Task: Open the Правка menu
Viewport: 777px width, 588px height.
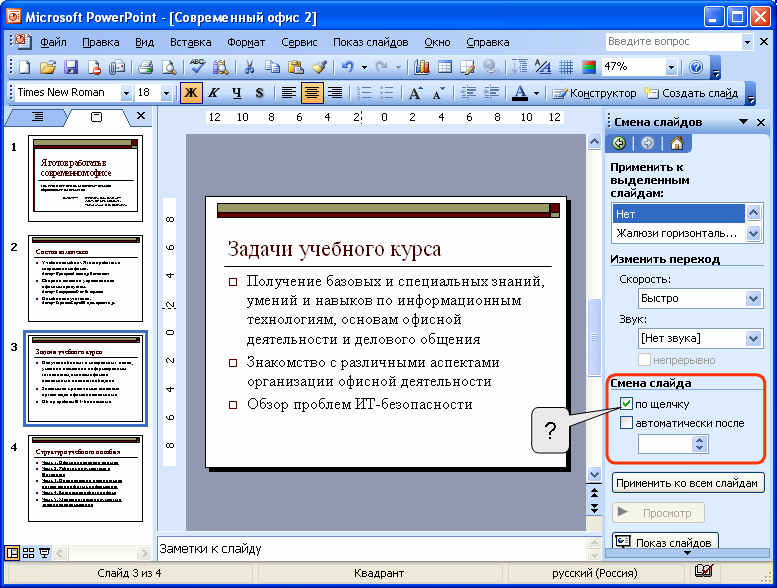Action: pos(101,43)
